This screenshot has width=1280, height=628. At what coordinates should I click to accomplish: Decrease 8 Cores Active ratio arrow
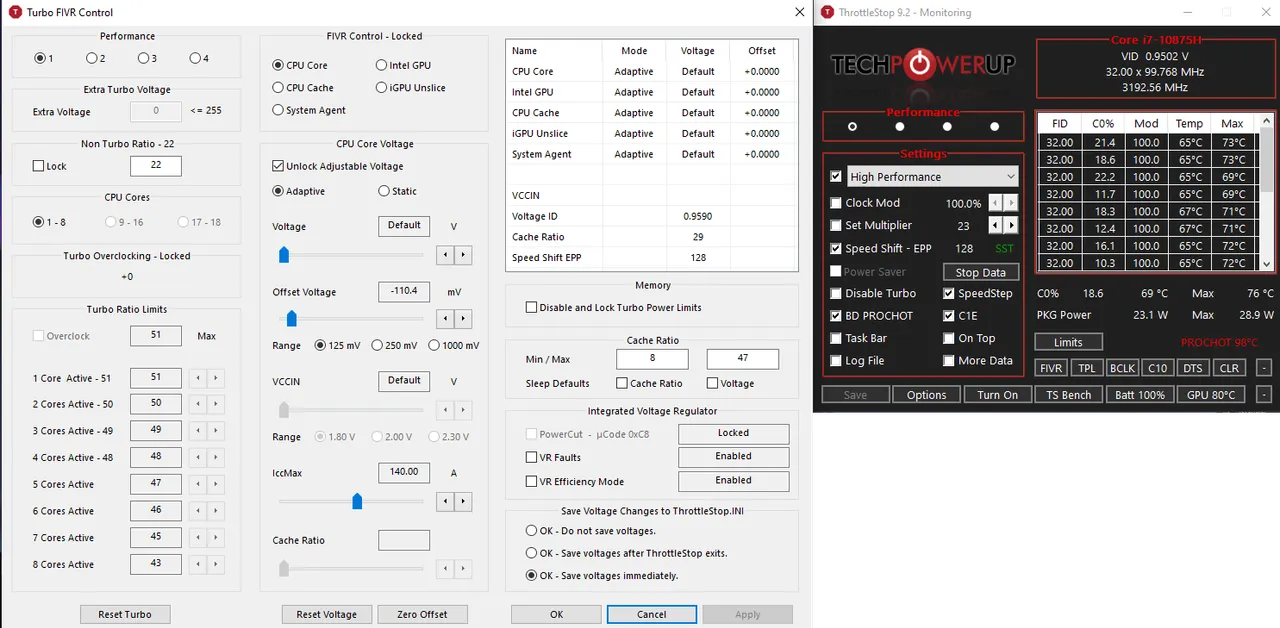(x=198, y=564)
